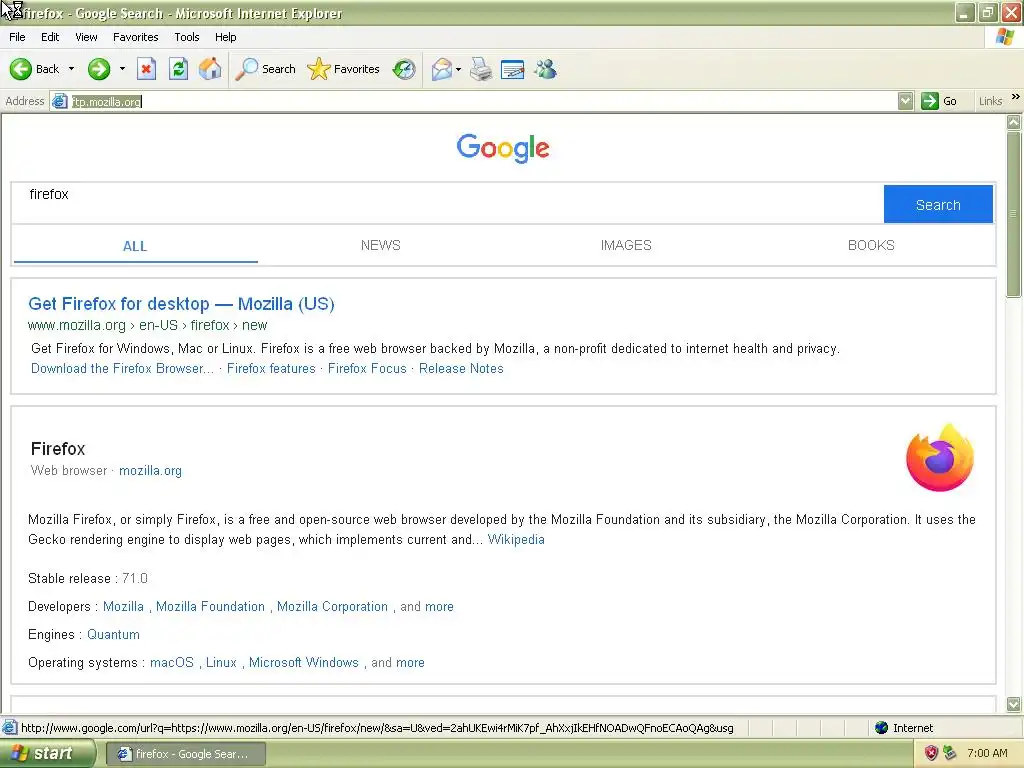Click the Edit page toolbar icon

(513, 69)
